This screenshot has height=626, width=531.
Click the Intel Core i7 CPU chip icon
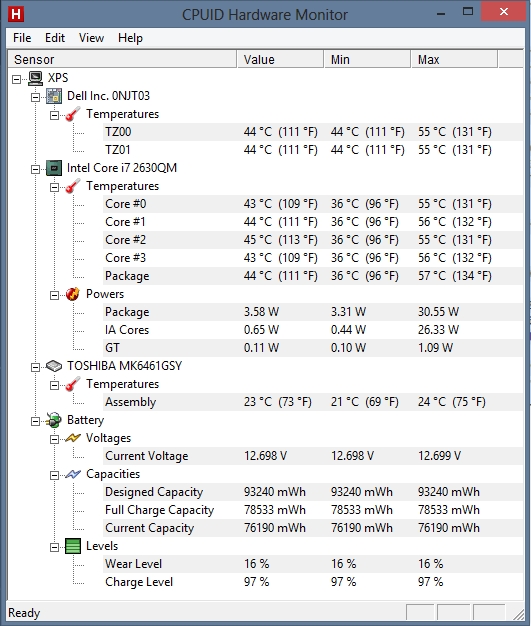[54, 168]
